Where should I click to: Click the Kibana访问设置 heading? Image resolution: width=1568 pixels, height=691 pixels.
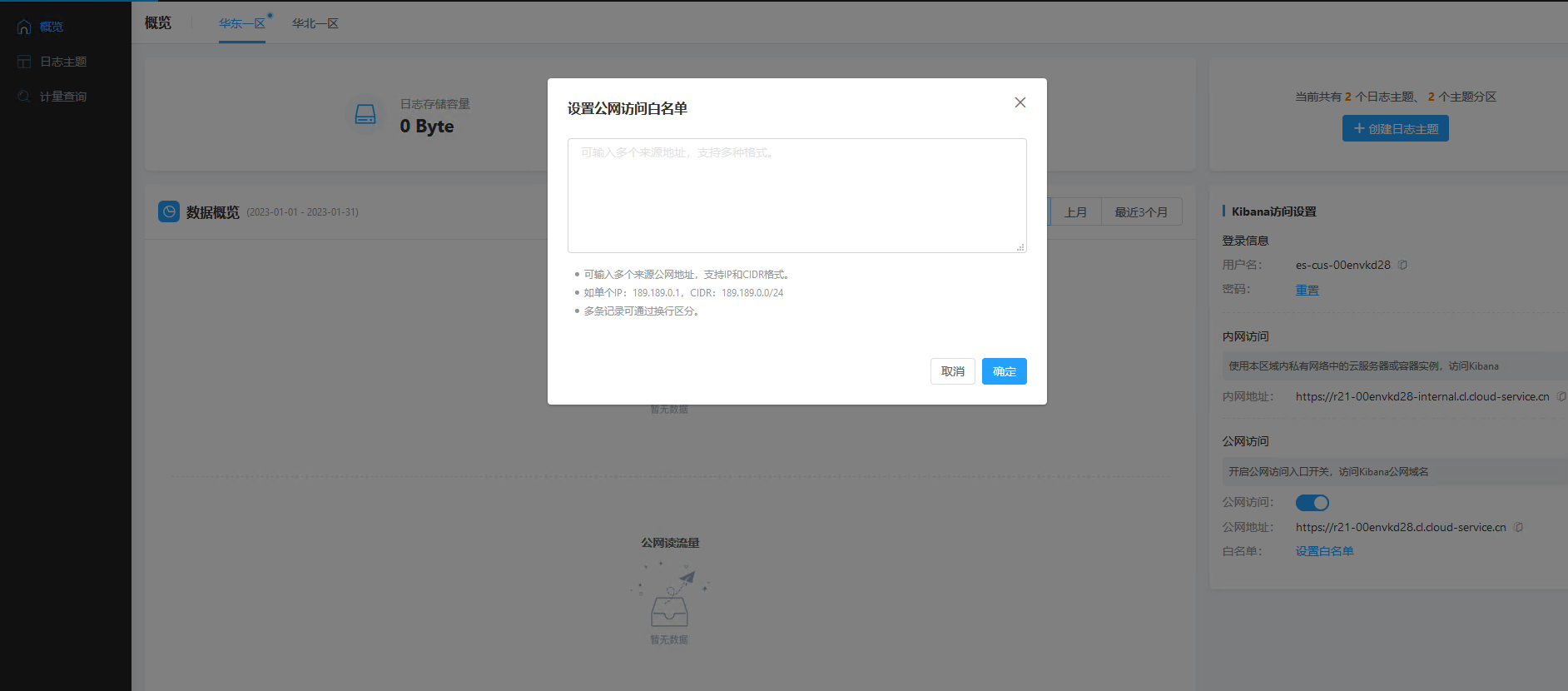pos(1273,211)
